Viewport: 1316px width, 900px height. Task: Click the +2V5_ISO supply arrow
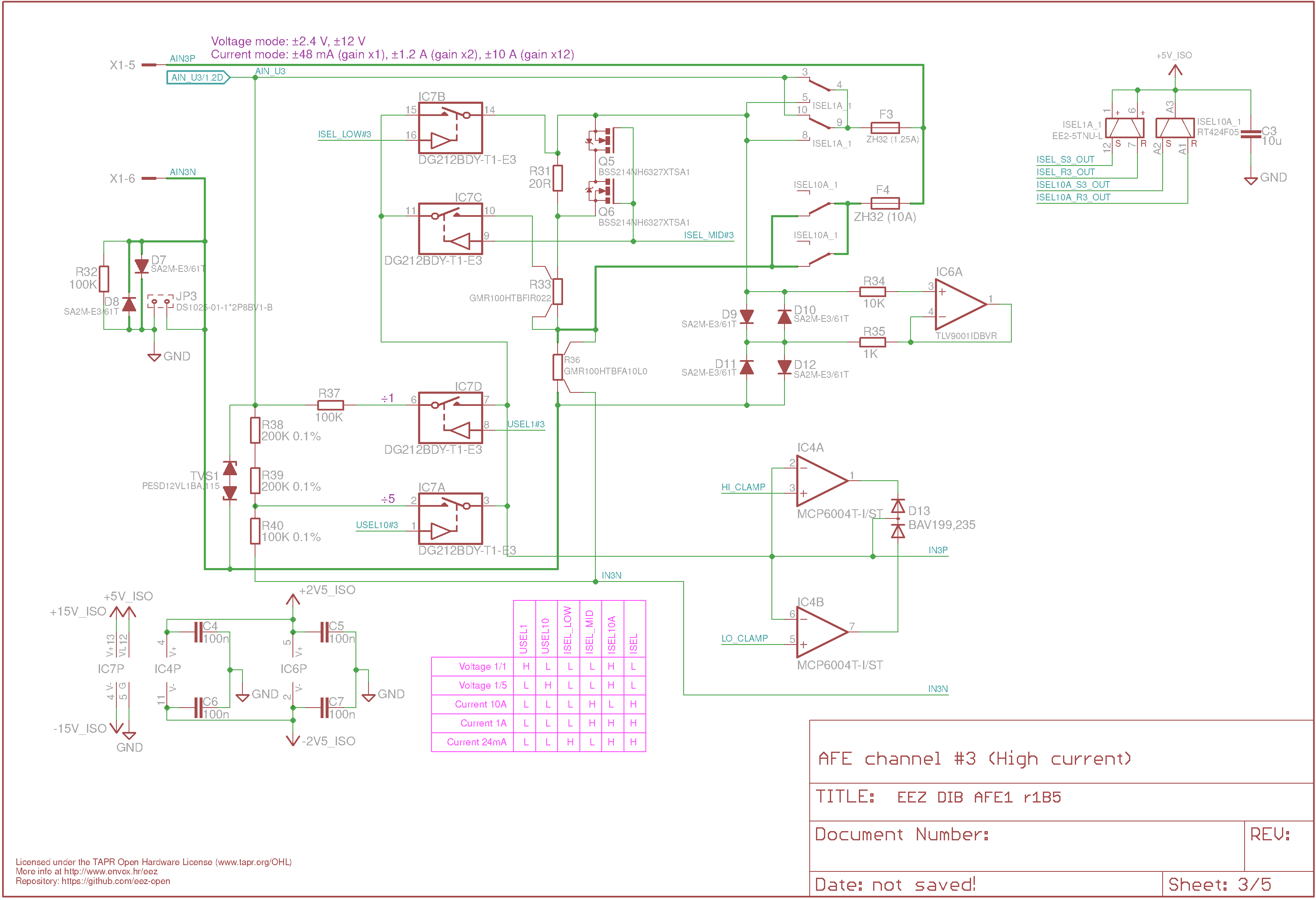[x=293, y=599]
